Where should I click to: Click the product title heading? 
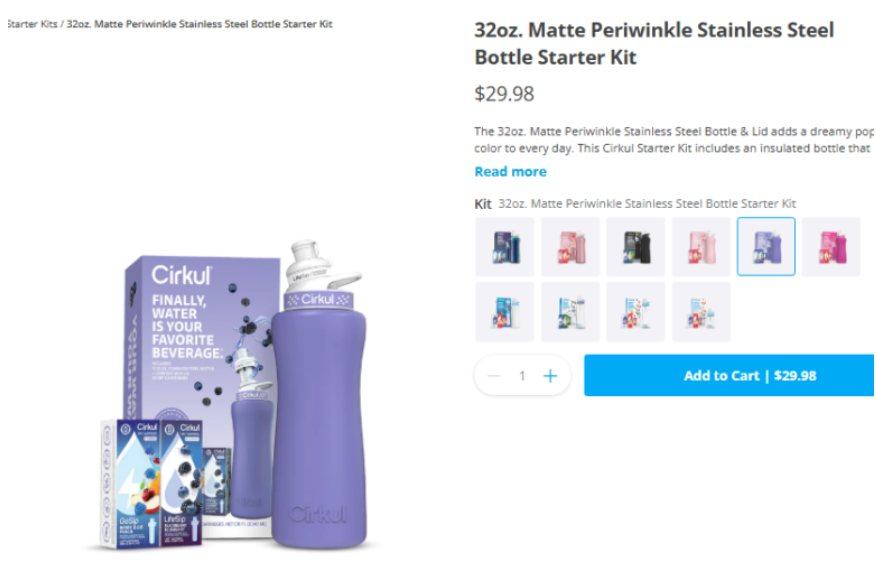654,44
